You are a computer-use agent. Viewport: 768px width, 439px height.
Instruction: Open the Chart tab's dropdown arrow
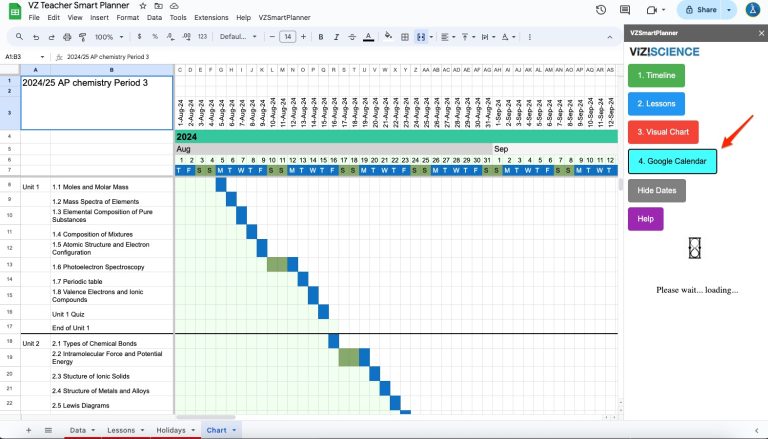234,430
